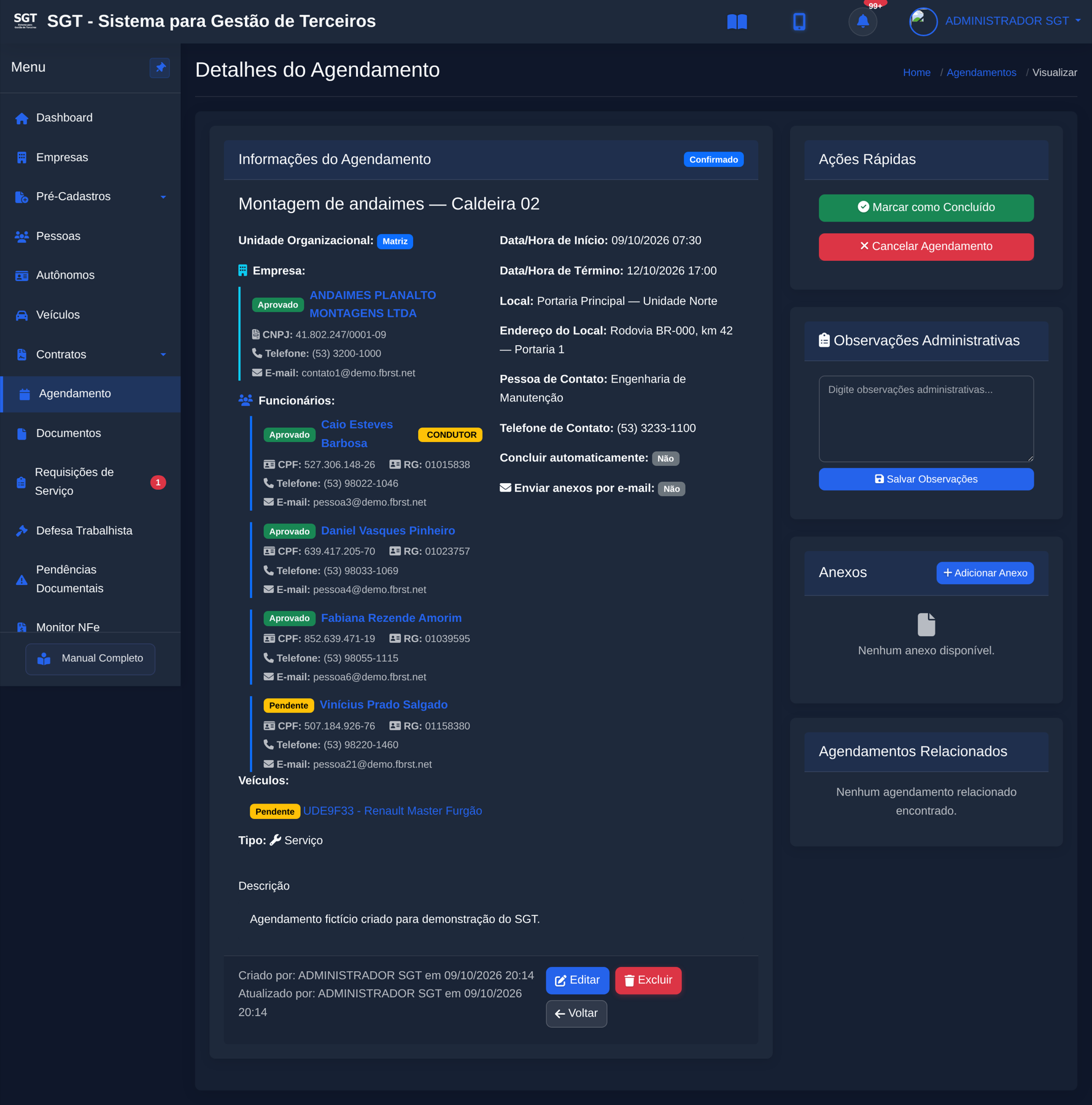Click the Documentos file icon
1092x1105 pixels.
tap(21, 433)
